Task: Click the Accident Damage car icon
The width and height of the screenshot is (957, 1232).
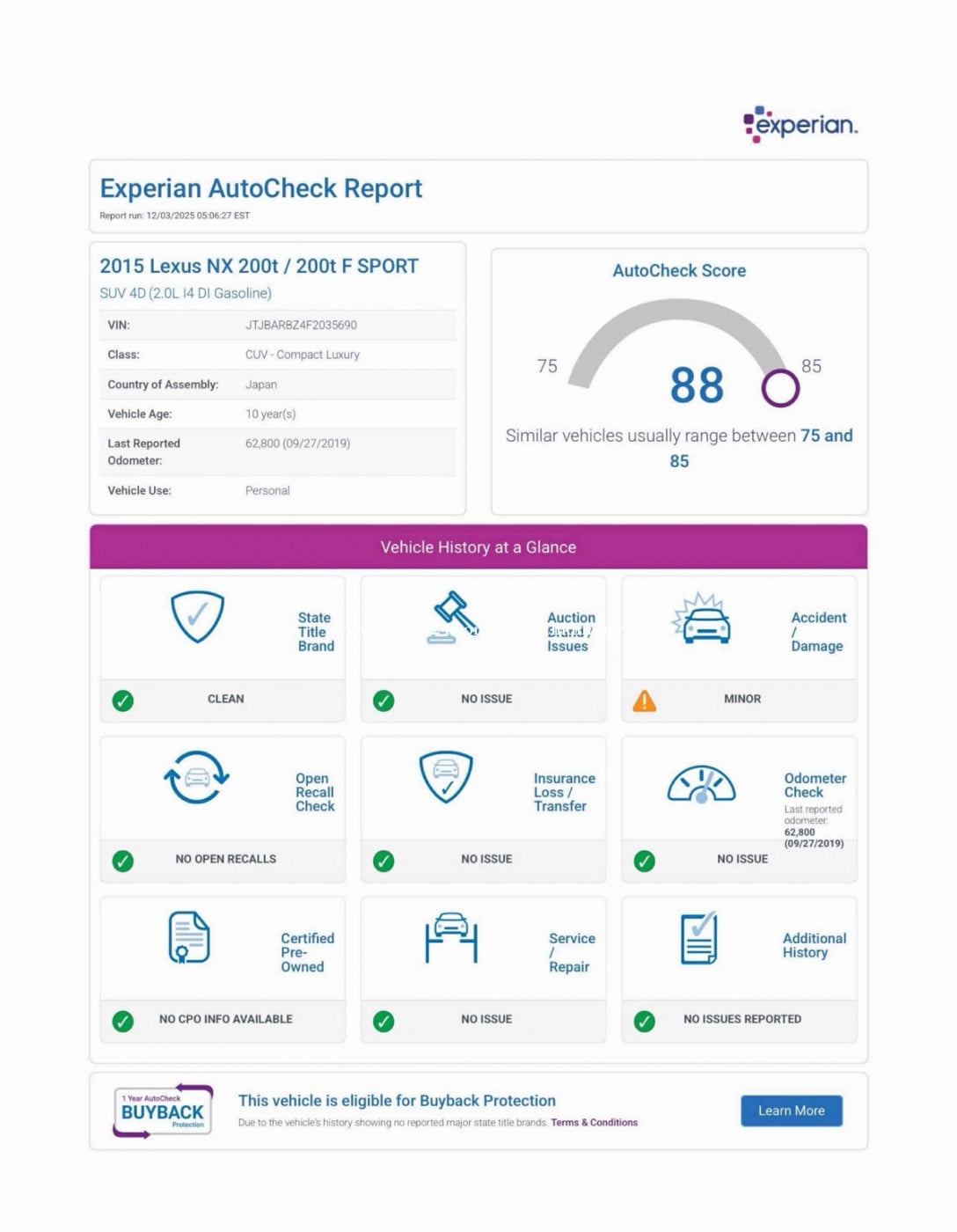Action: [702, 619]
